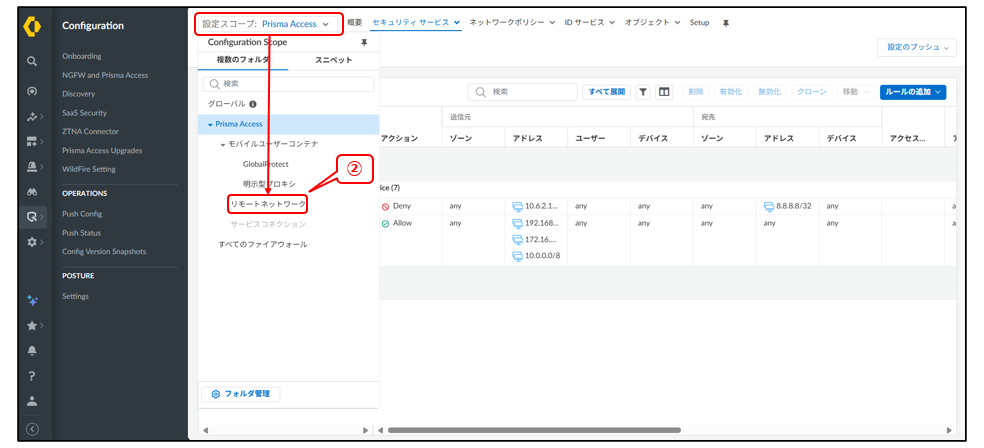Screen dimensions: 984x448
Task: Open the user profile icon in sidebar
Action: tap(32, 402)
